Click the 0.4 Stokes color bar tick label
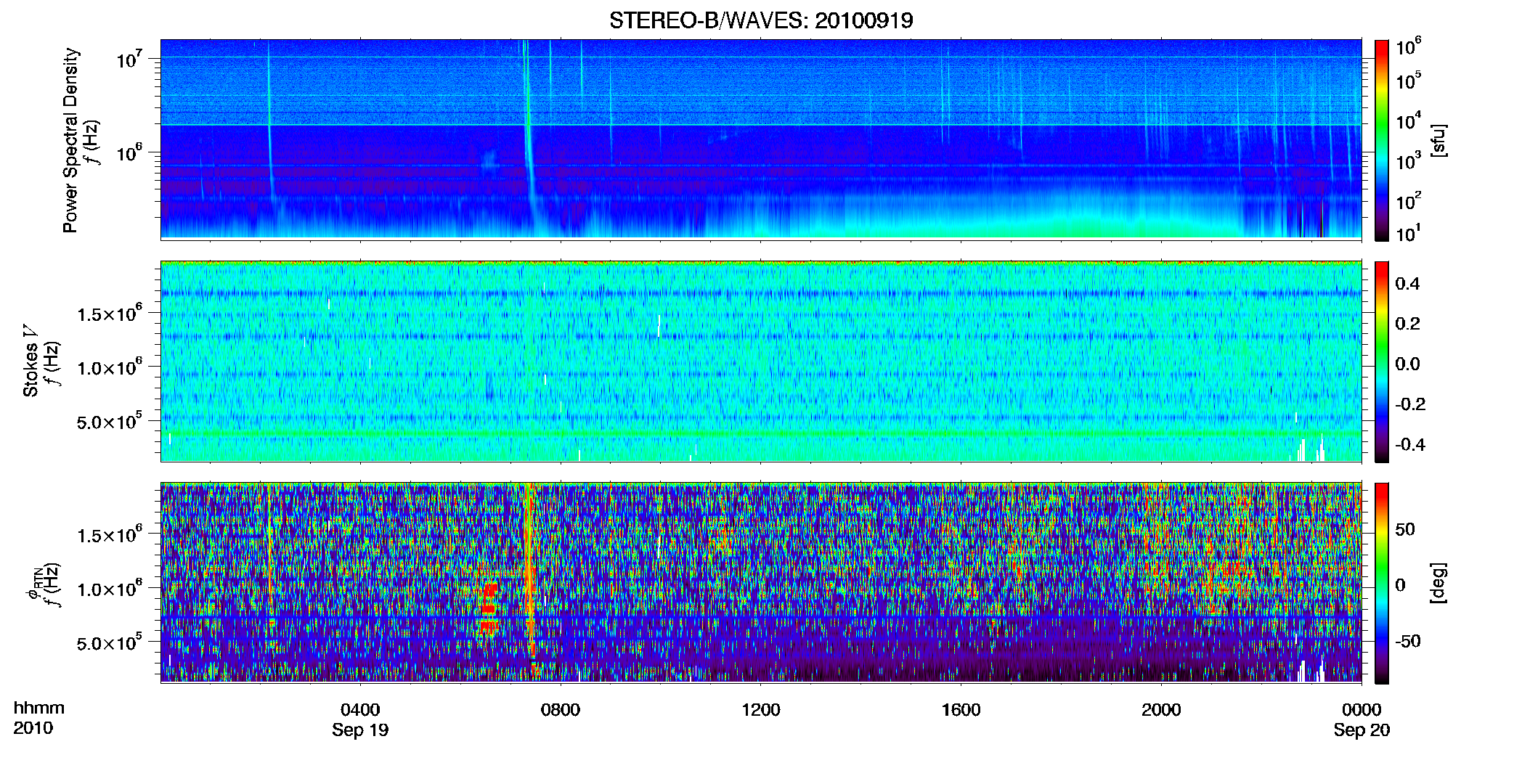Image resolution: width=1522 pixels, height=784 pixels. [x=1407, y=284]
